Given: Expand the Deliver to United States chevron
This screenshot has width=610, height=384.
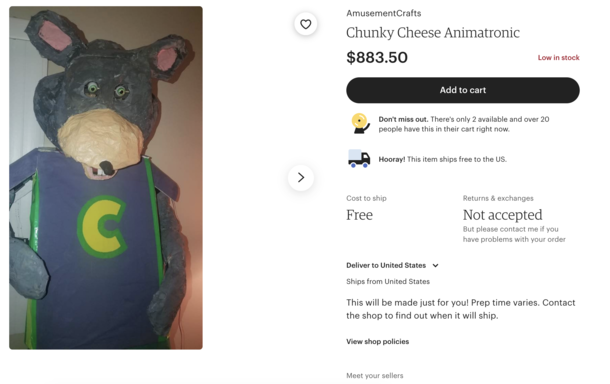Looking at the screenshot, I should click(x=435, y=265).
